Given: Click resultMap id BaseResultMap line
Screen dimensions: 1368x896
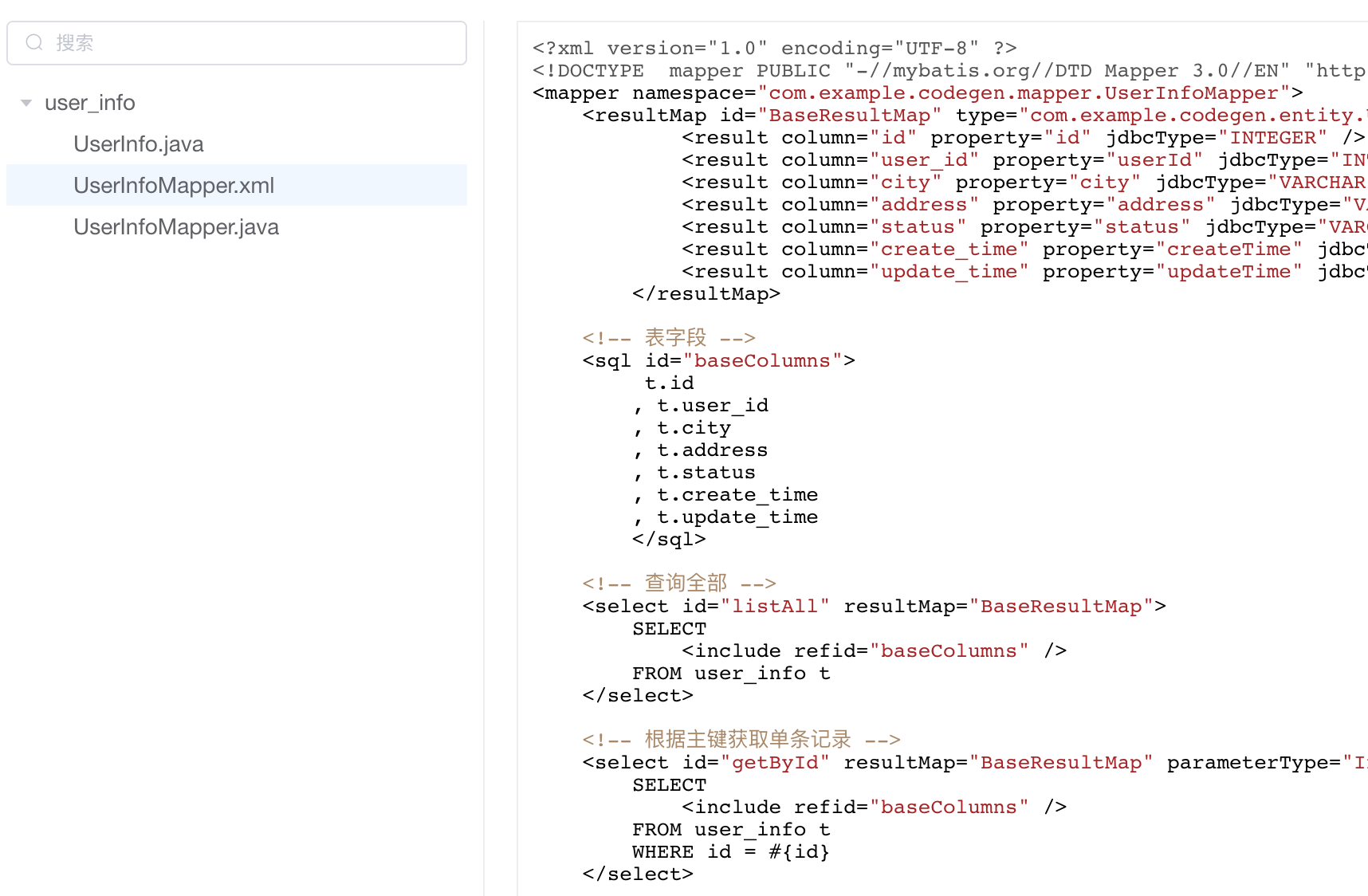Looking at the screenshot, I should pyautogui.click(x=975, y=116).
